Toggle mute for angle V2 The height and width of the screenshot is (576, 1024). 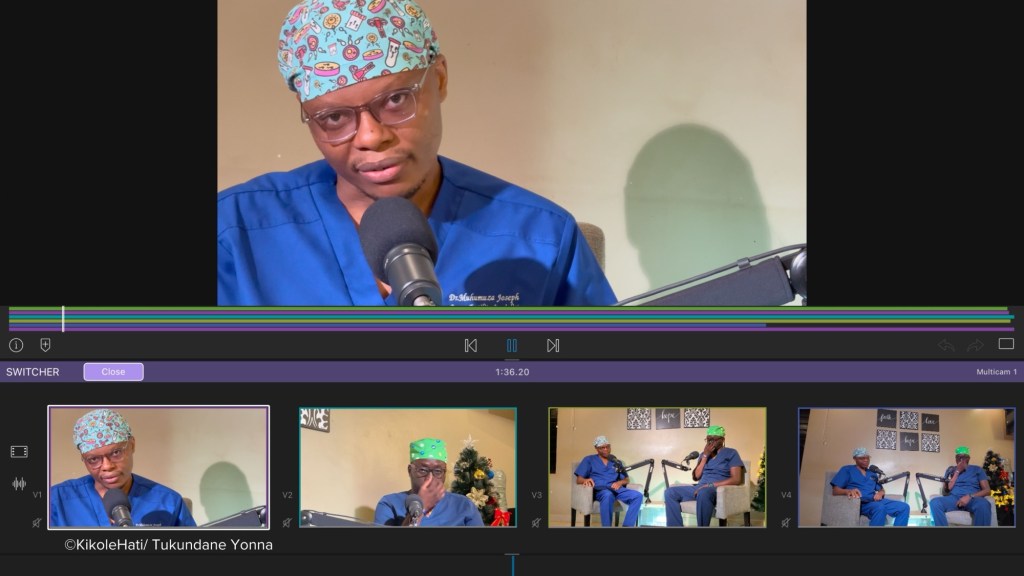287,522
